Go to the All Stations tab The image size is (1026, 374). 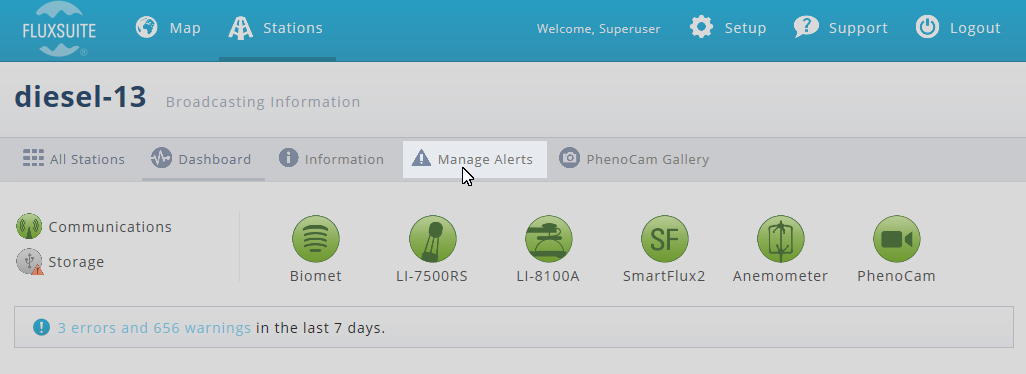[87, 160]
